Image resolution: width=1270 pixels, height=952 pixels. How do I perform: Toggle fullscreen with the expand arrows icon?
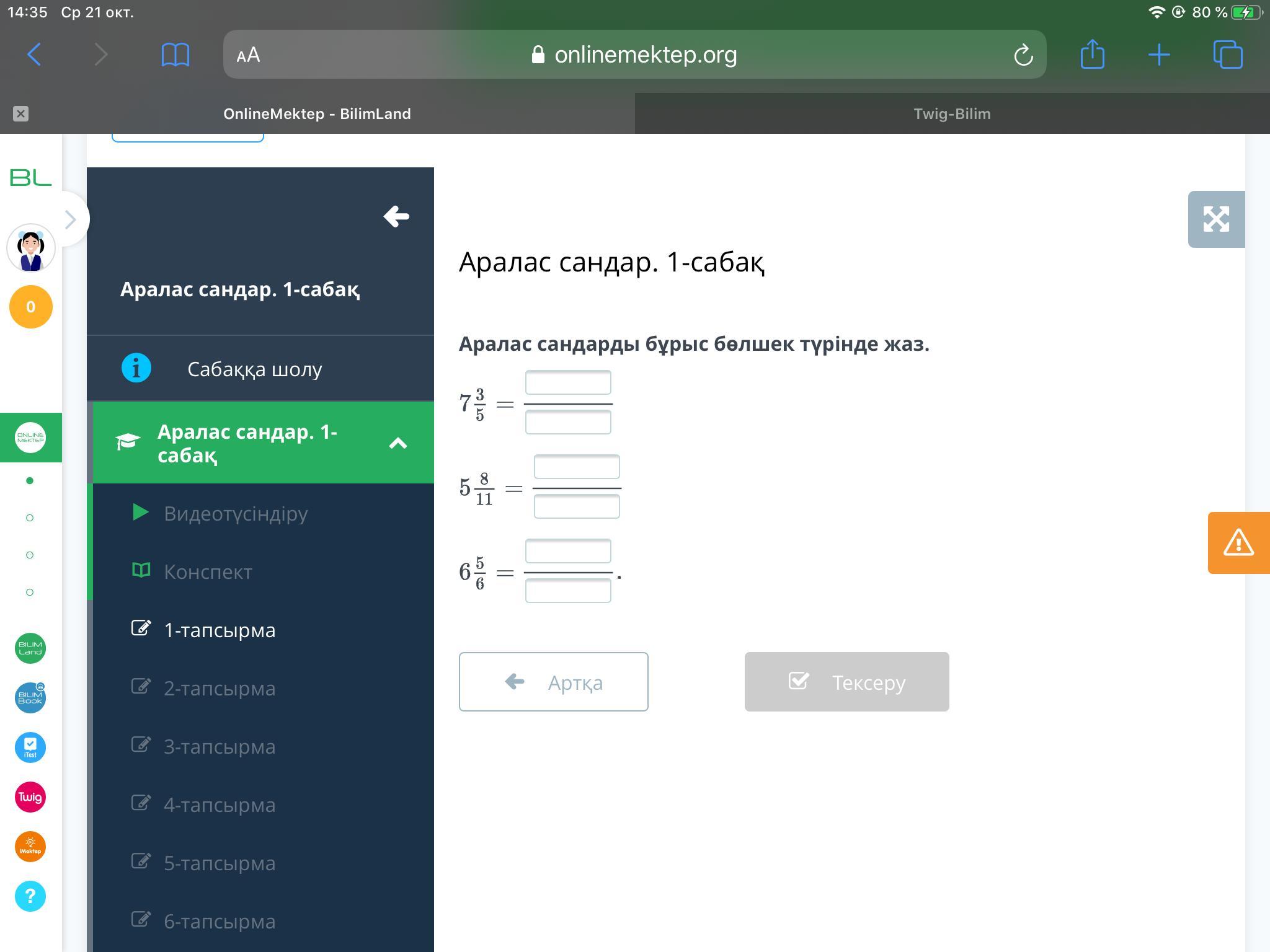click(x=1216, y=219)
